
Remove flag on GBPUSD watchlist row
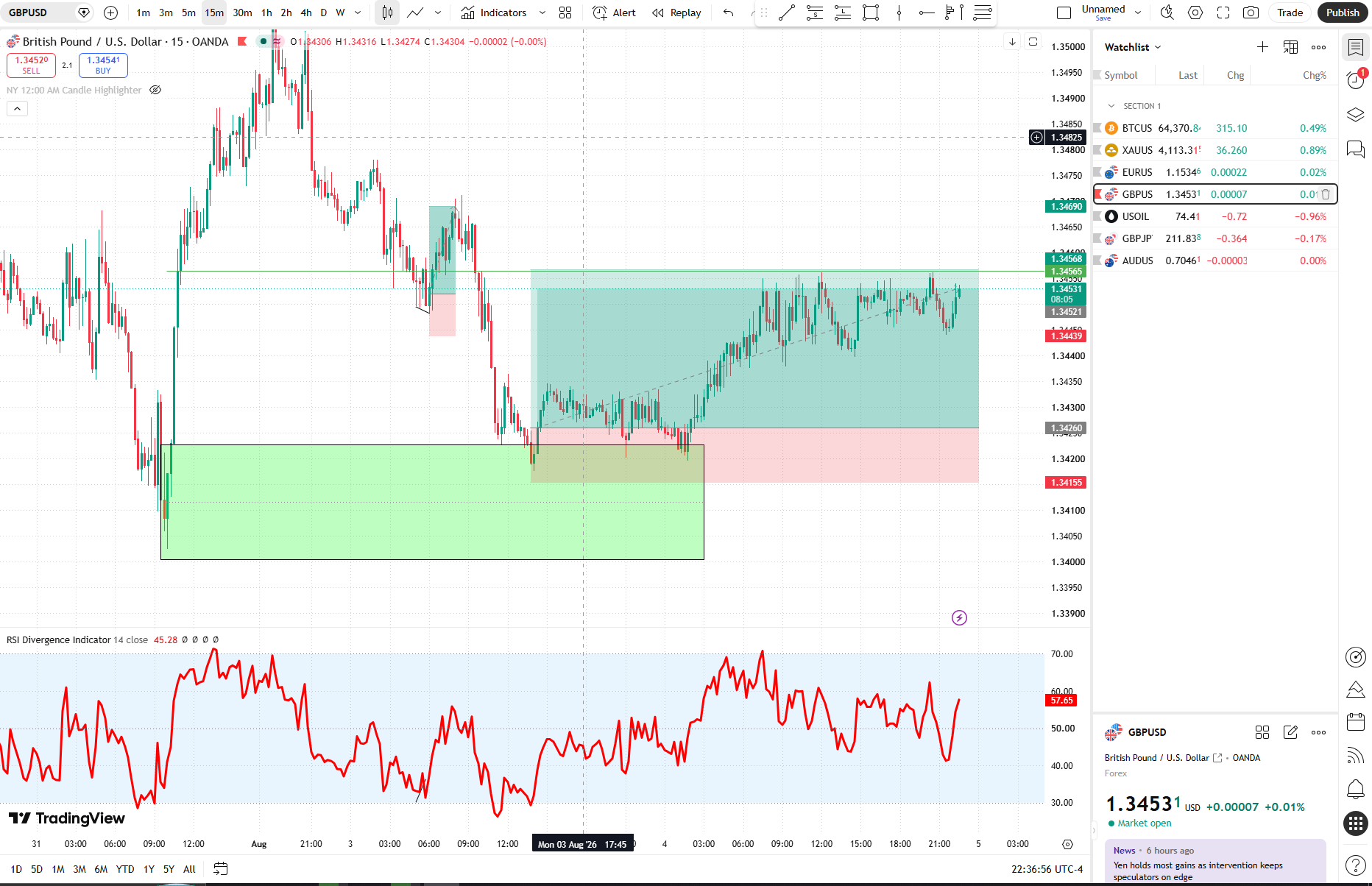pos(1098,194)
